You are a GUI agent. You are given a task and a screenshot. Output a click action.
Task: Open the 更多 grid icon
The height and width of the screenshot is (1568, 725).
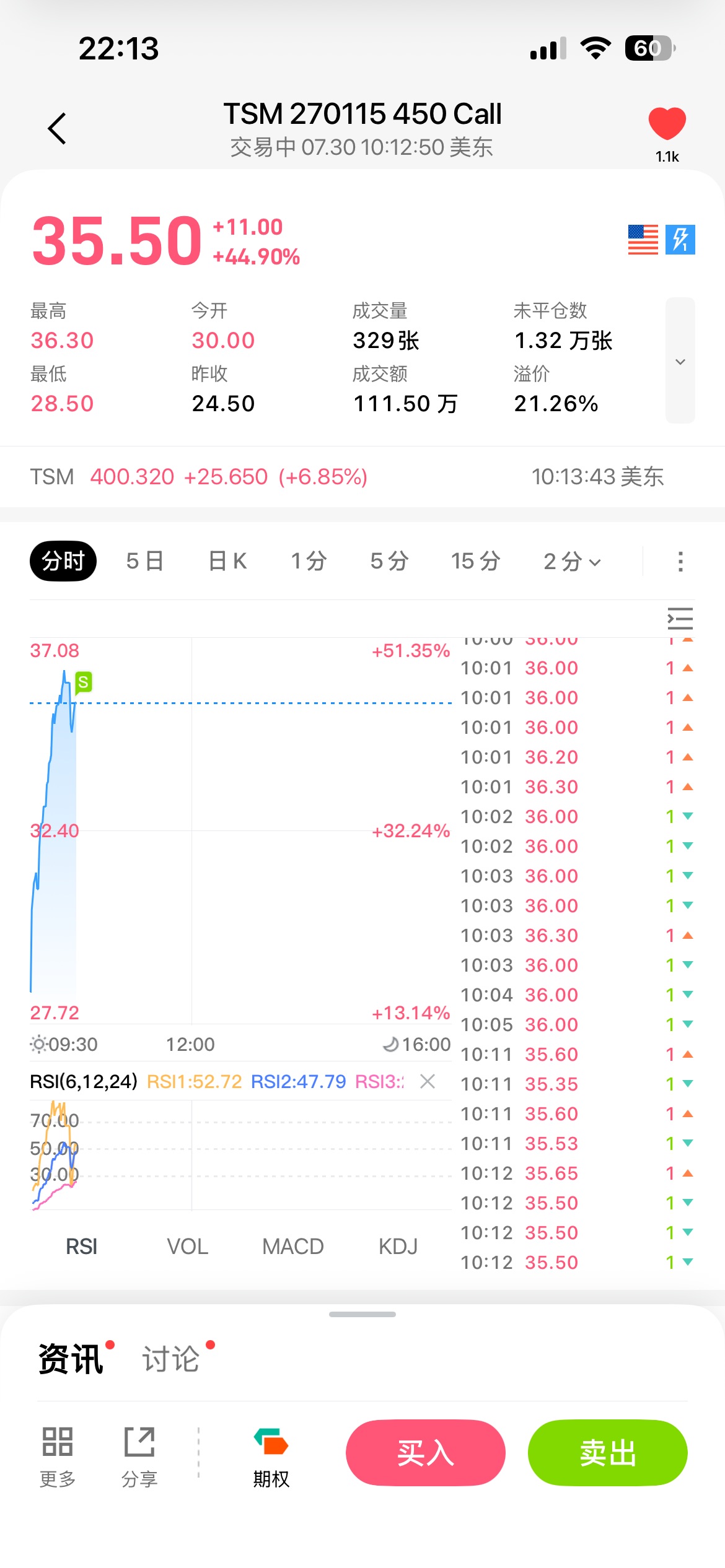click(58, 1457)
